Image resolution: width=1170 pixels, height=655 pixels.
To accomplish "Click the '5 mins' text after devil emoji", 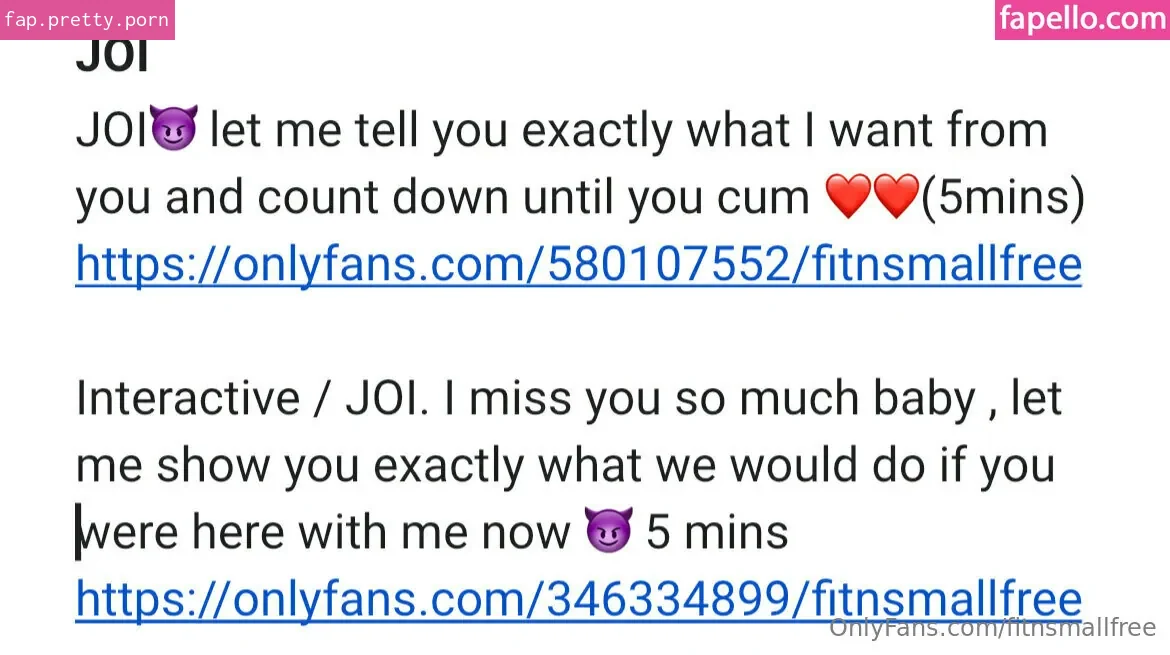I will tap(717, 532).
